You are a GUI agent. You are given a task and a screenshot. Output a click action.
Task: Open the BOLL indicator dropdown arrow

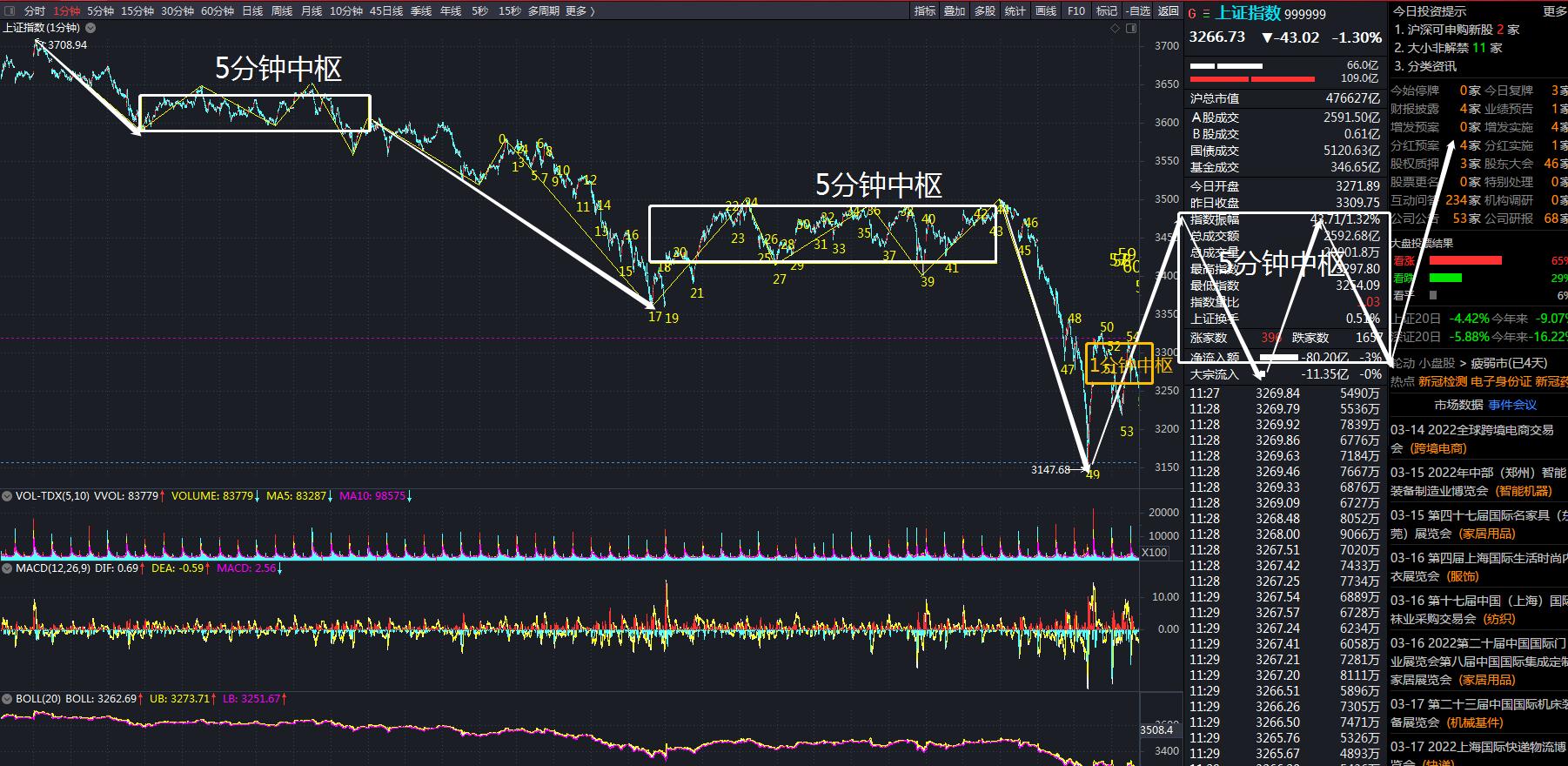(x=8, y=699)
